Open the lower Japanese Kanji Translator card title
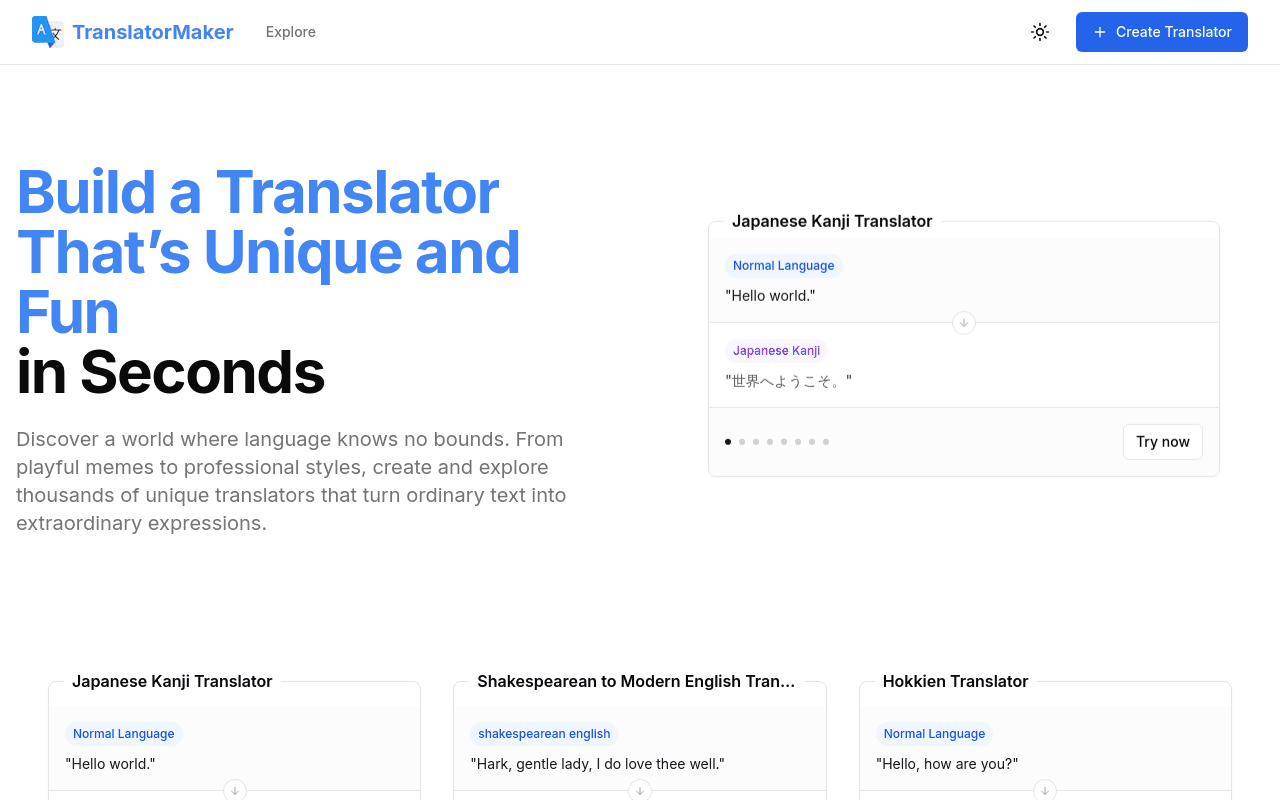Screen dimensions: 1280x800 pos(172,681)
